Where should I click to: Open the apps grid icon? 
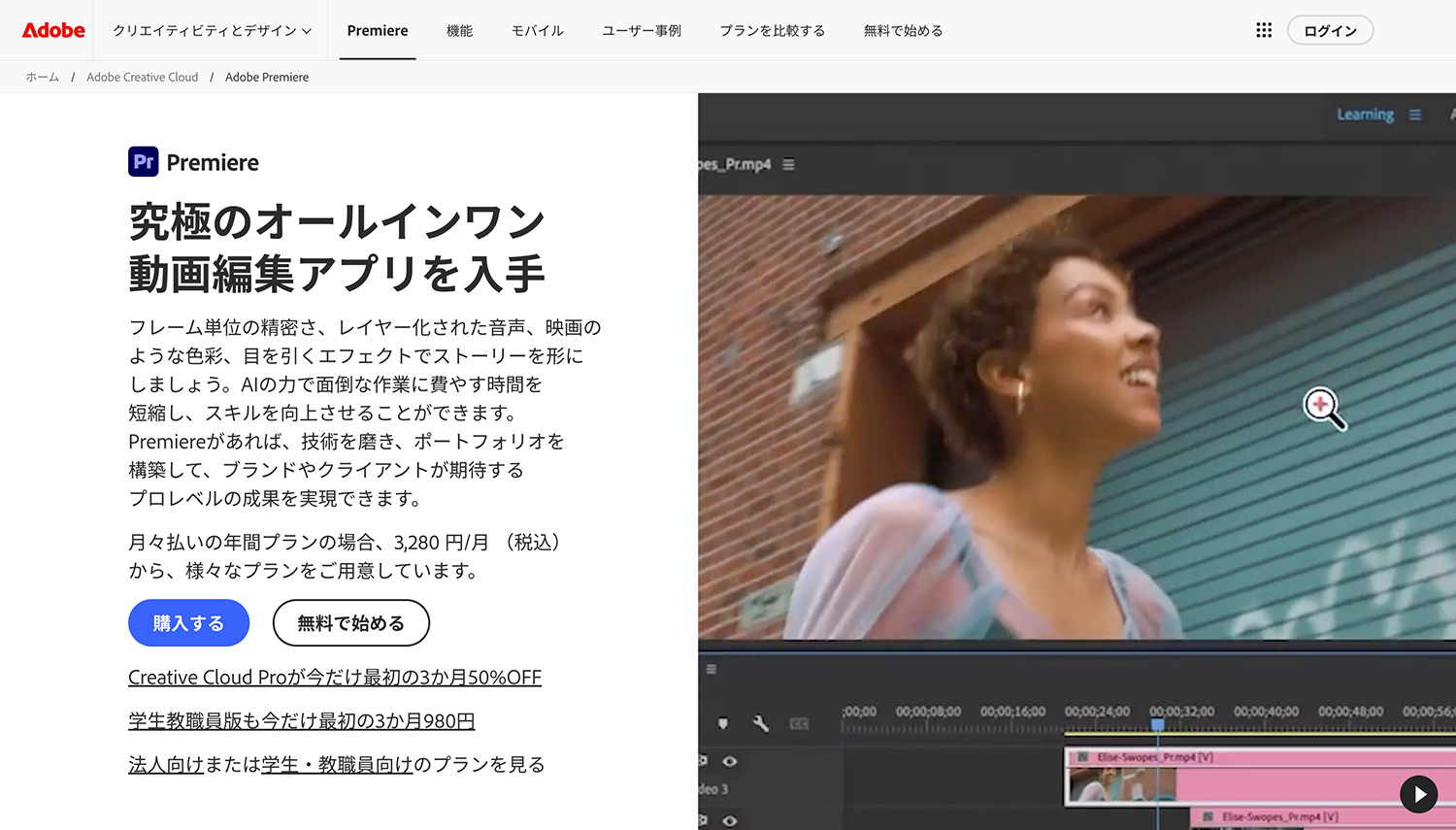click(1264, 30)
